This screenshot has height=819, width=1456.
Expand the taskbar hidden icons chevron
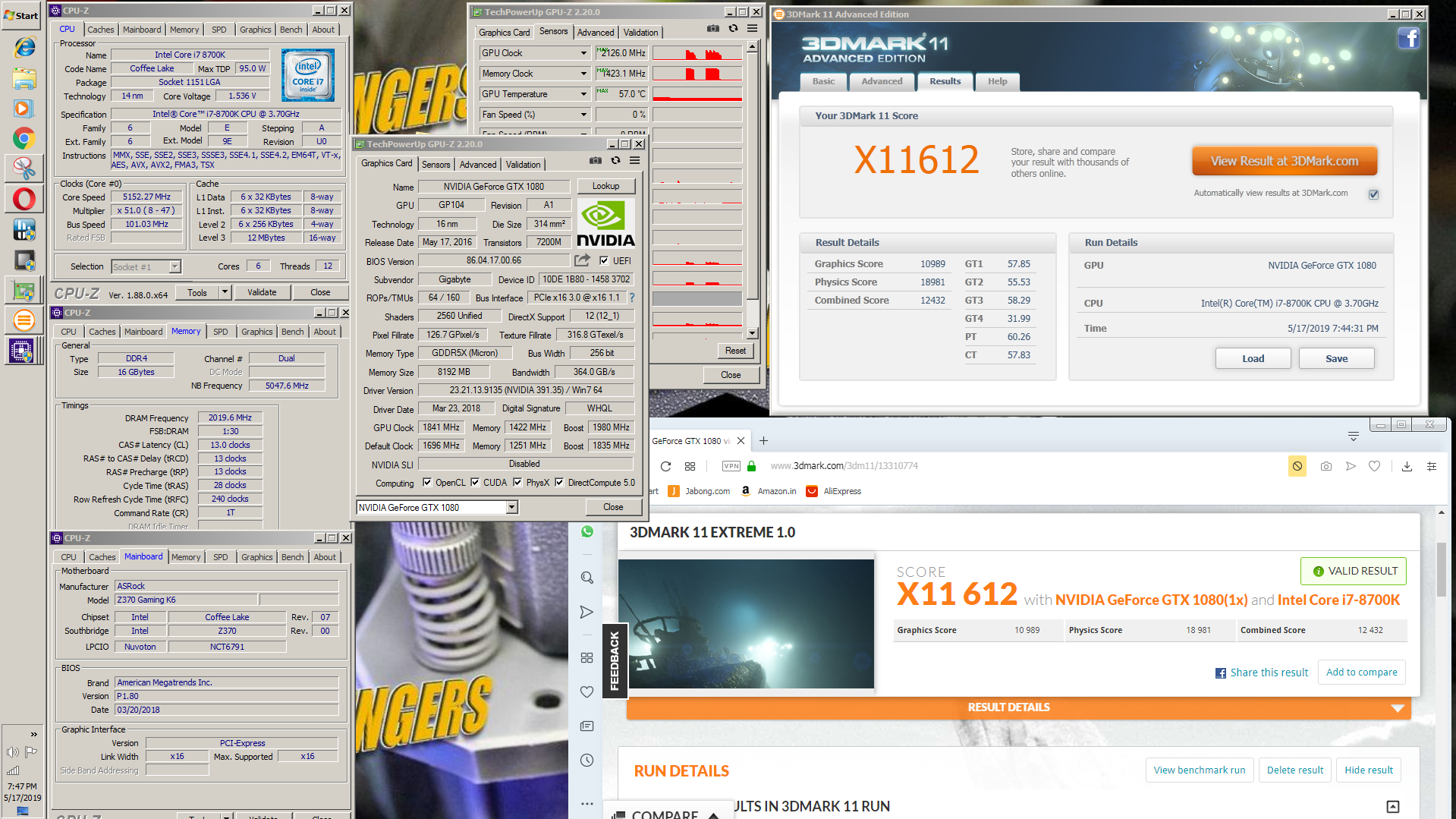[x=33, y=734]
